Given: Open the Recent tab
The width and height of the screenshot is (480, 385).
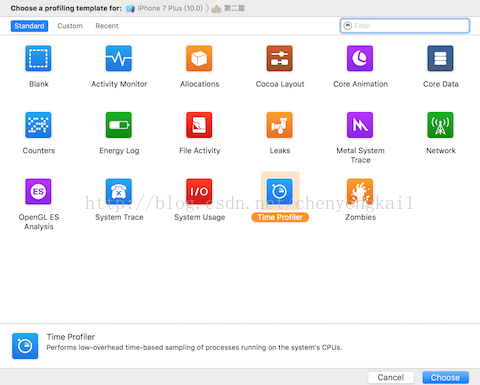Looking at the screenshot, I should point(107,26).
